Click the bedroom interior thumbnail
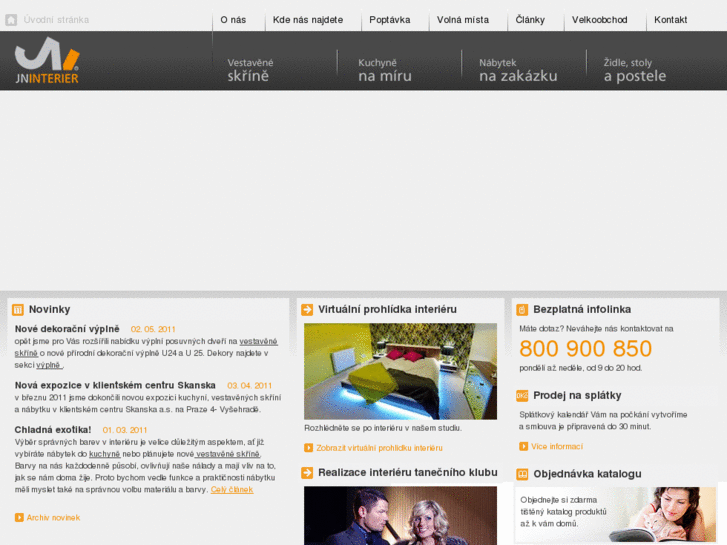This screenshot has height=545, width=727. point(401,372)
